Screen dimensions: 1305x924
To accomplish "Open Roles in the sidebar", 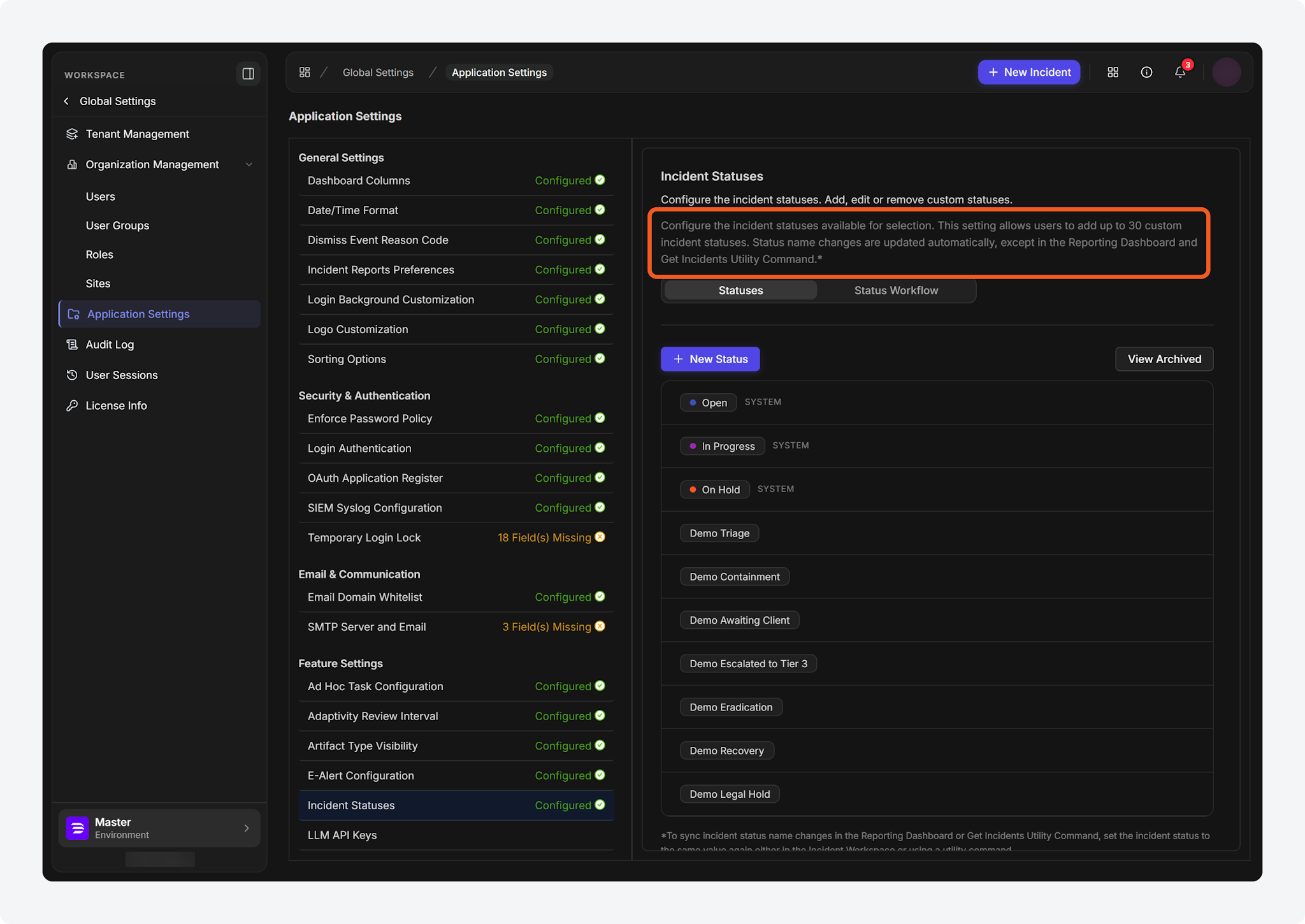I will point(99,255).
